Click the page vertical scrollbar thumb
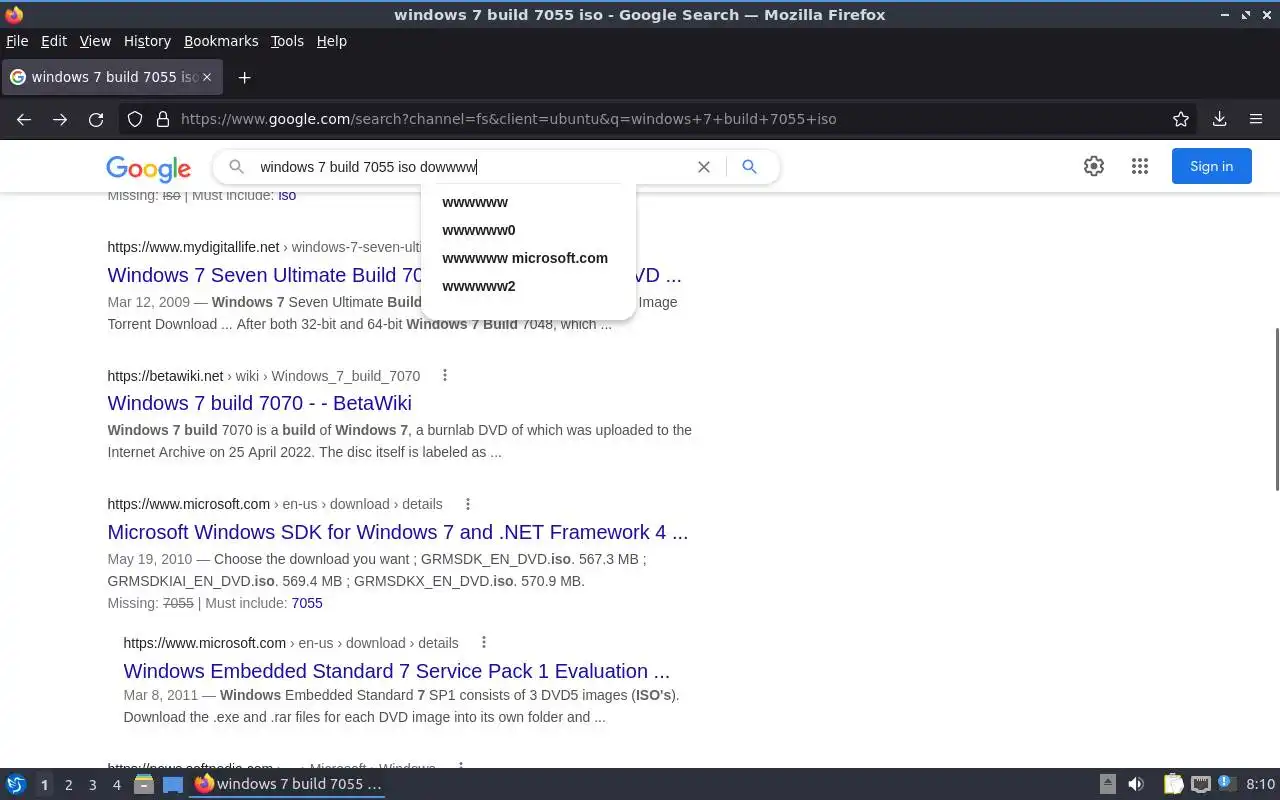Viewport: 1280px width, 800px height. click(1276, 409)
